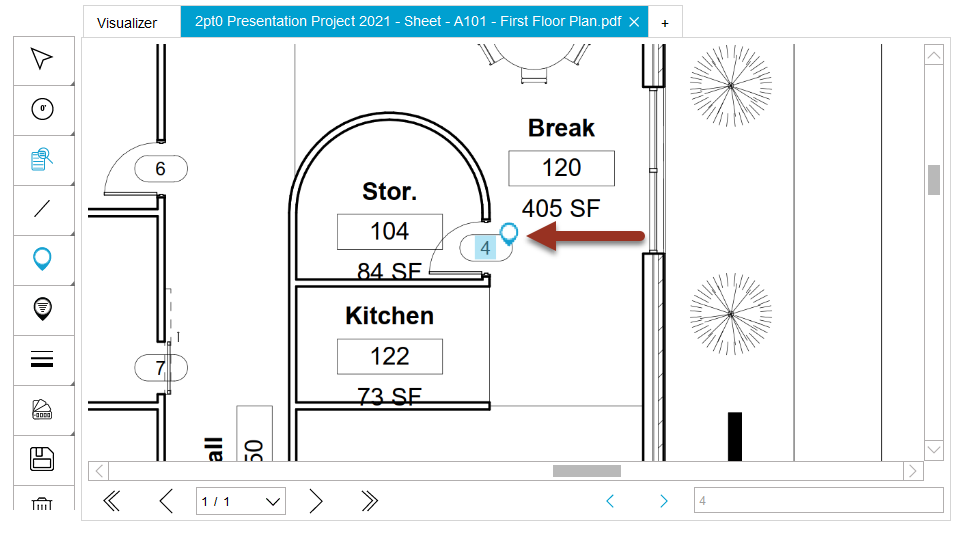Click the blue pin marker near door 4
This screenshot has height=536, width=953.
(x=509, y=233)
